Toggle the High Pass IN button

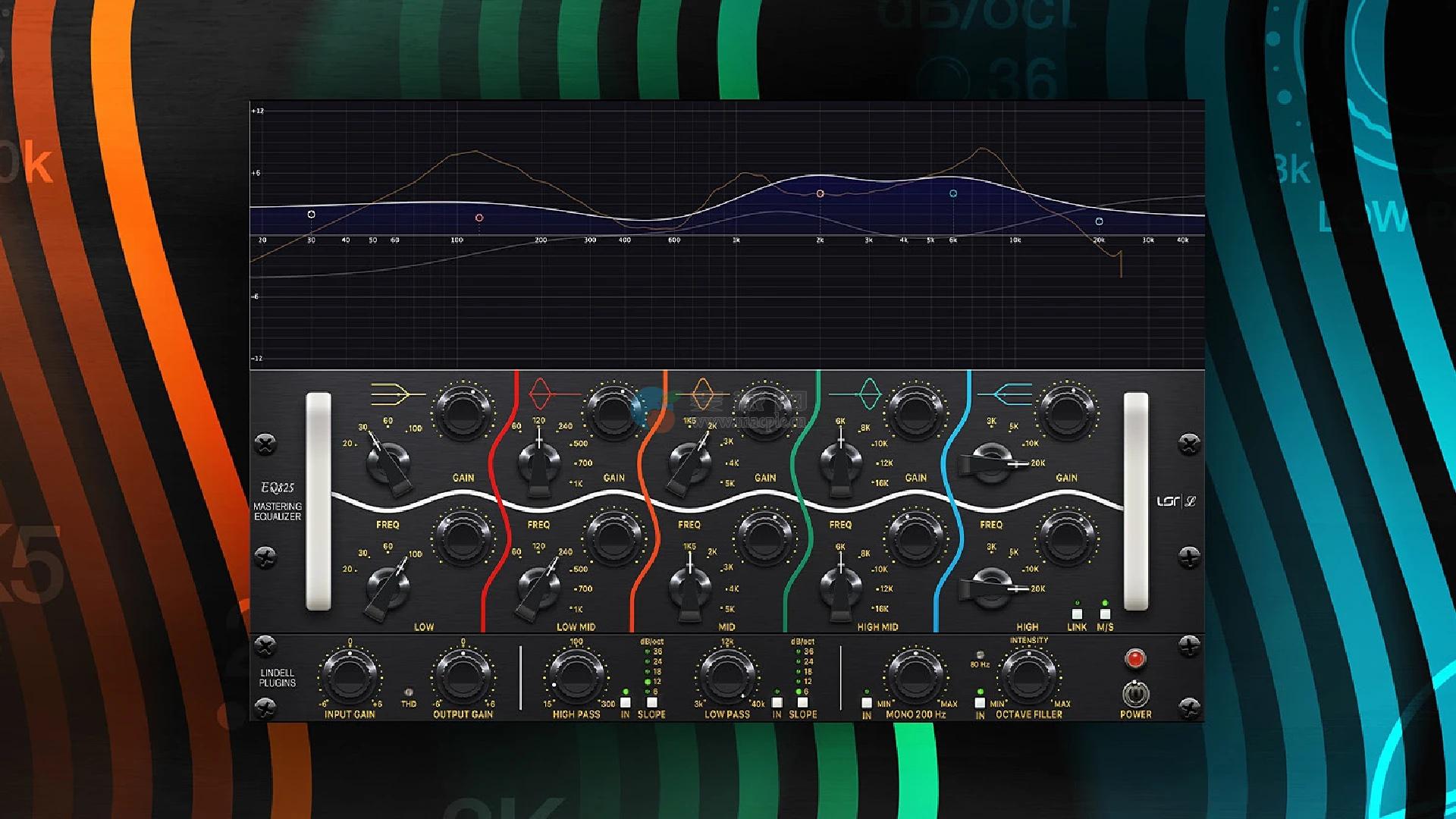(x=626, y=702)
